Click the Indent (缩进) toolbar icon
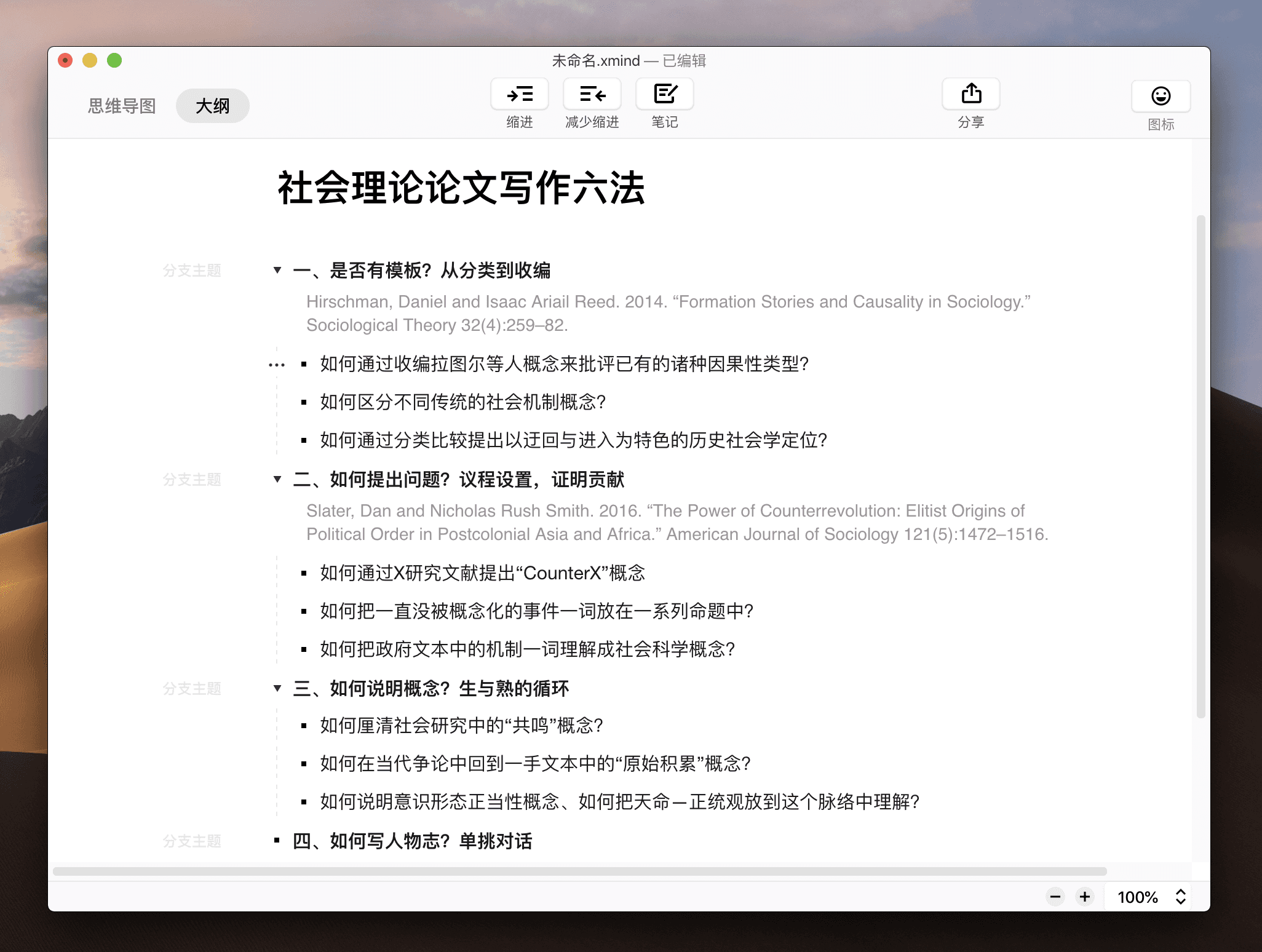The height and width of the screenshot is (952, 1262). 519,95
